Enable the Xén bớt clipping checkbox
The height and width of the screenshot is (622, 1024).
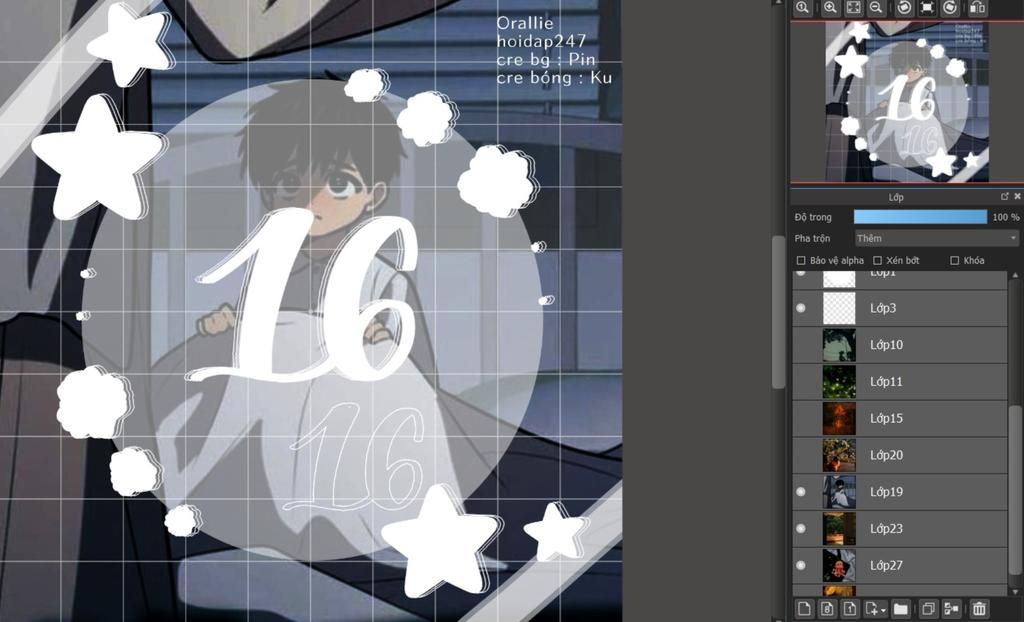click(x=878, y=261)
